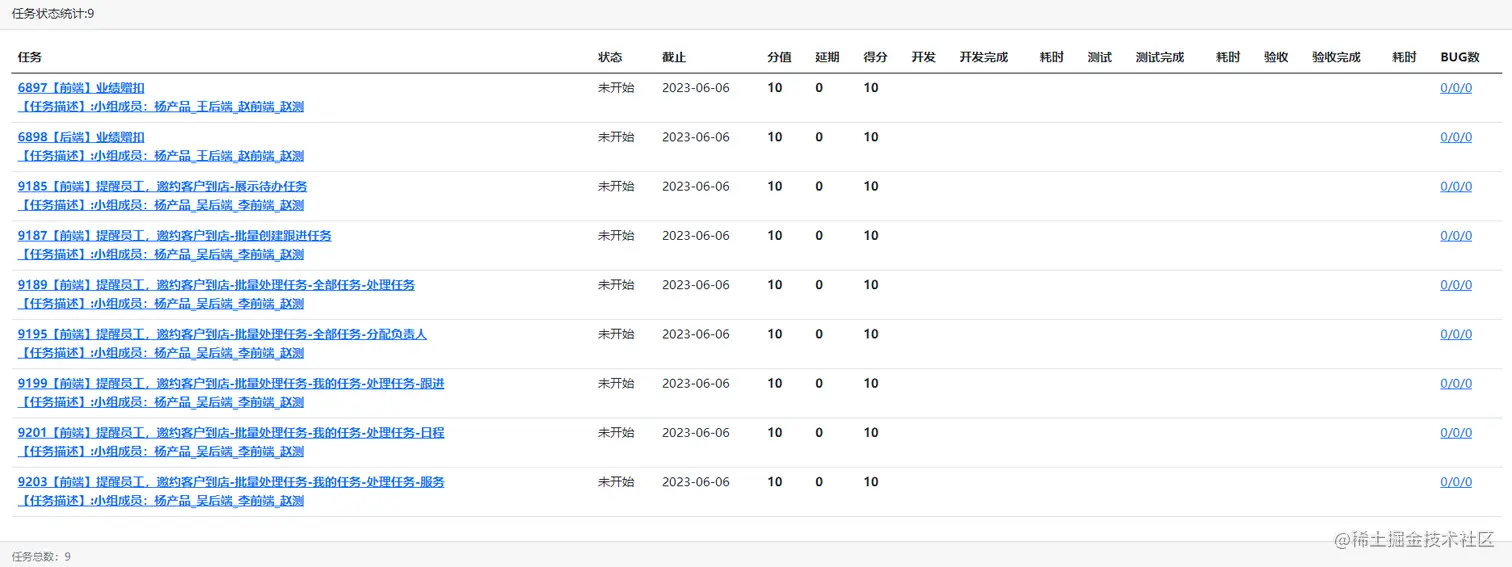Click the 分值 column header

[780, 58]
